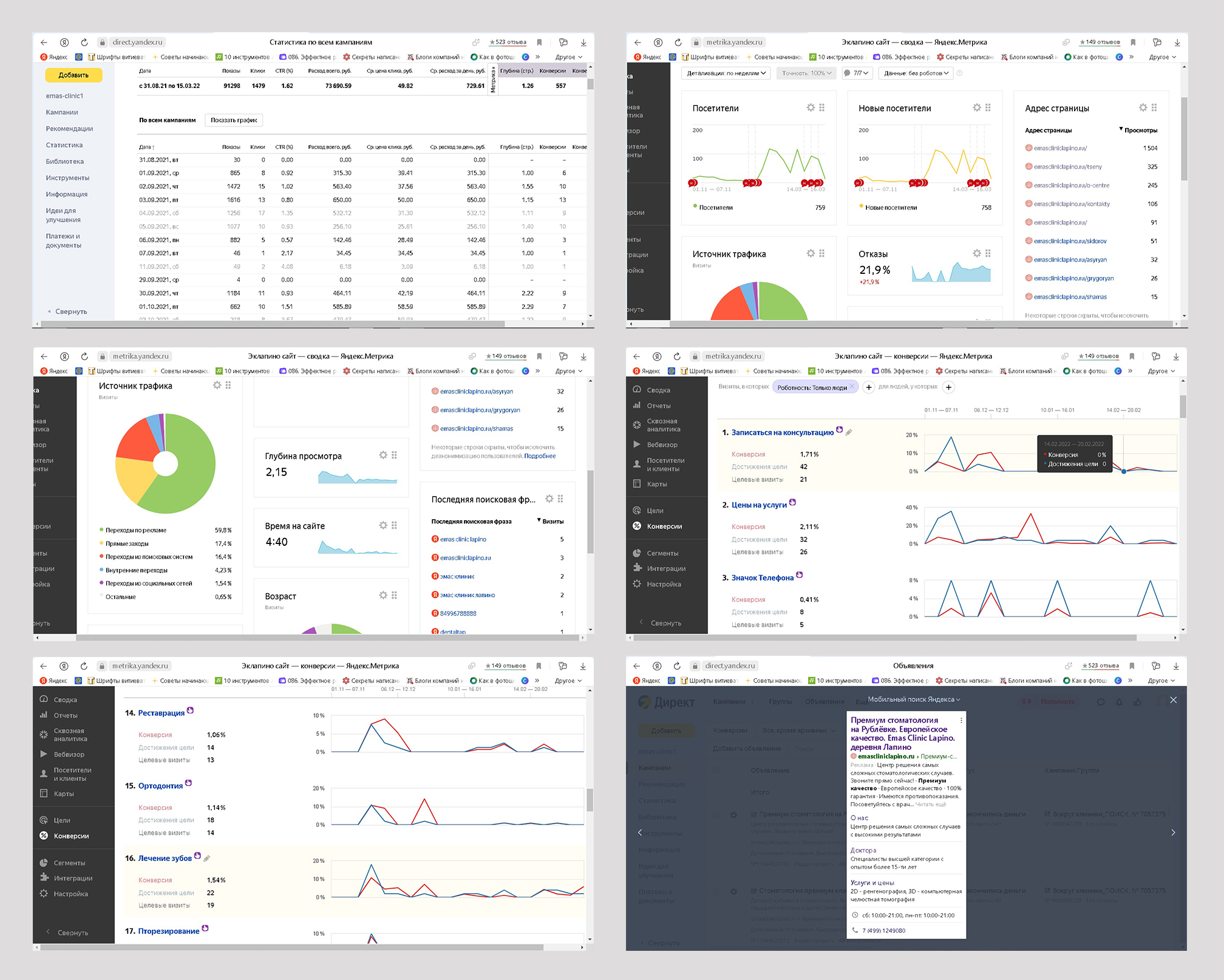The image size is (1224, 980).
Task: Open Сегменты in sidebar beside goal Цены на услуги
Action: [x=662, y=553]
